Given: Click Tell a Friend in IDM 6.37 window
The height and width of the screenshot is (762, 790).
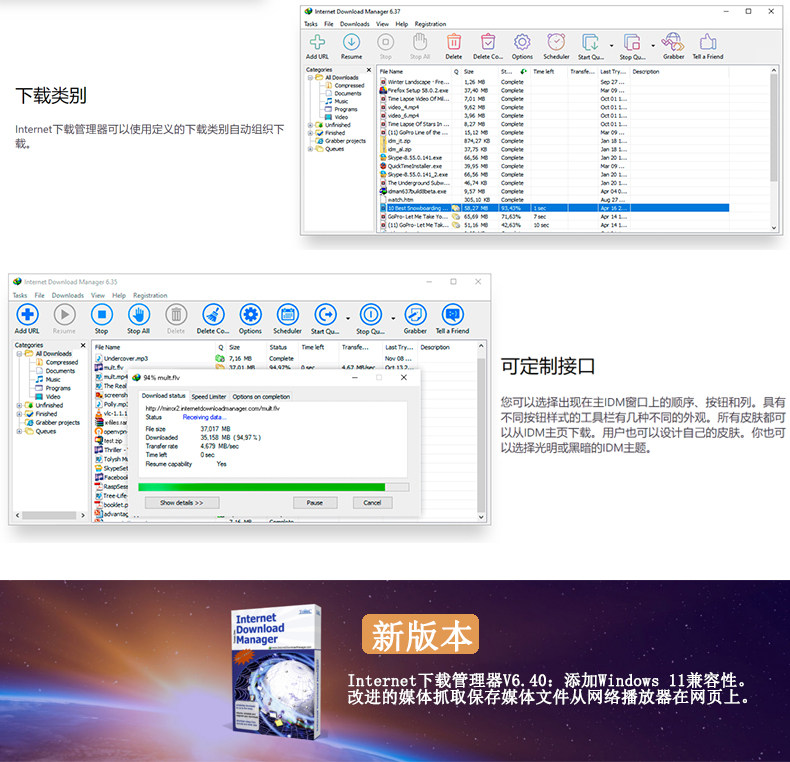Looking at the screenshot, I should (708, 46).
